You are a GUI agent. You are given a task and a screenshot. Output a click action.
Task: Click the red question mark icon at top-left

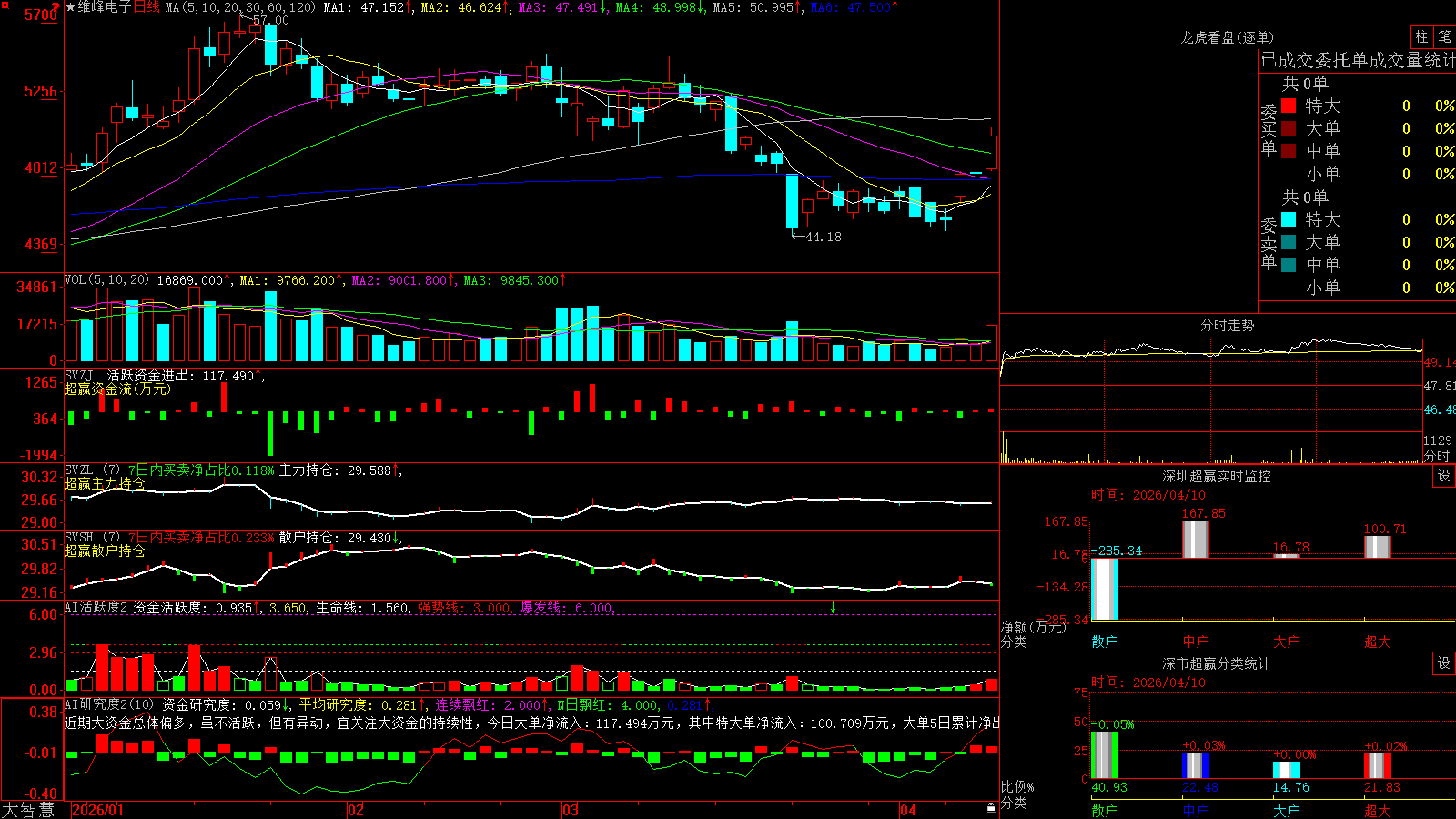coord(56,8)
